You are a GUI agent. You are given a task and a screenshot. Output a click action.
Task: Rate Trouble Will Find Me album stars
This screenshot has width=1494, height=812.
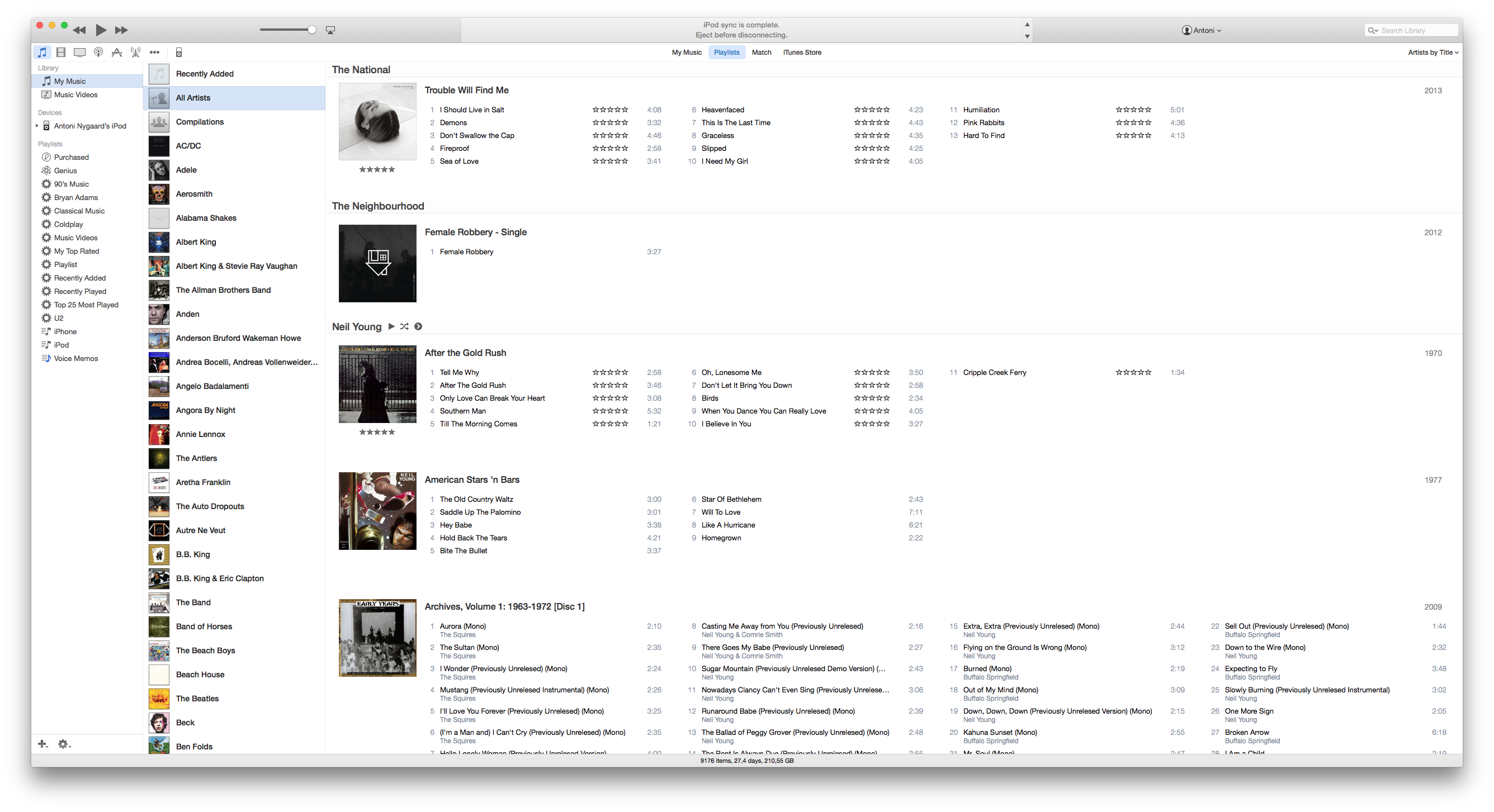pyautogui.click(x=377, y=170)
